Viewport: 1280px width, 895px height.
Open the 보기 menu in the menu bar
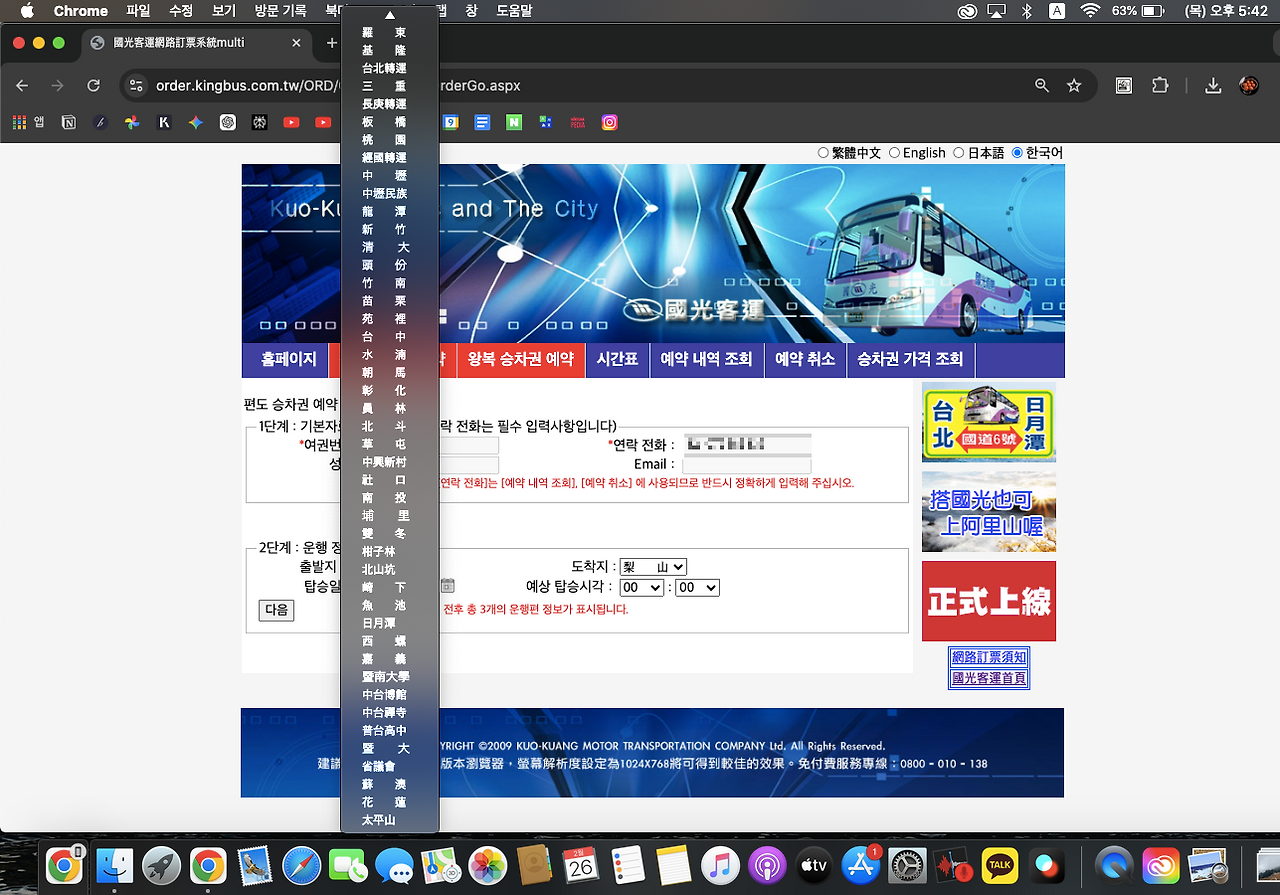coord(224,11)
